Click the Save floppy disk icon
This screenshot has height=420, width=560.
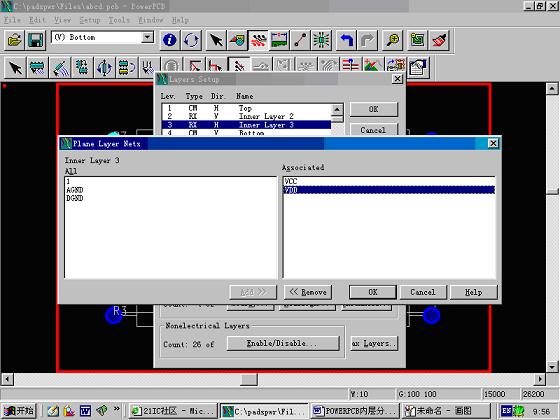(35, 40)
